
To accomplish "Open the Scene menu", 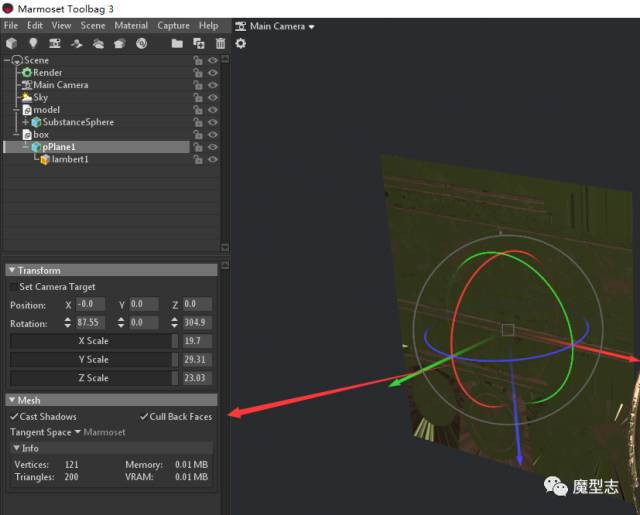I will click(93, 25).
